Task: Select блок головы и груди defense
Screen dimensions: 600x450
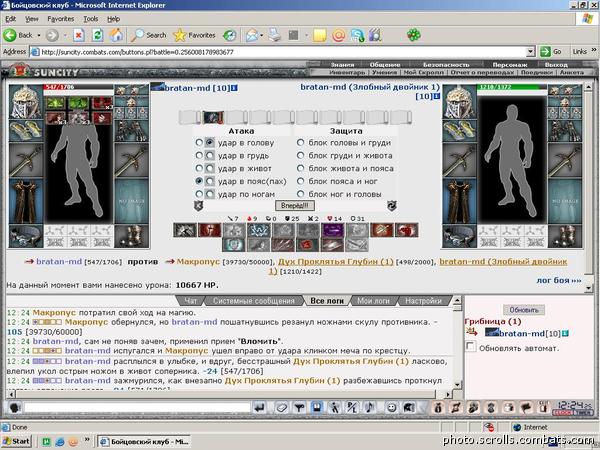Action: (x=301, y=142)
